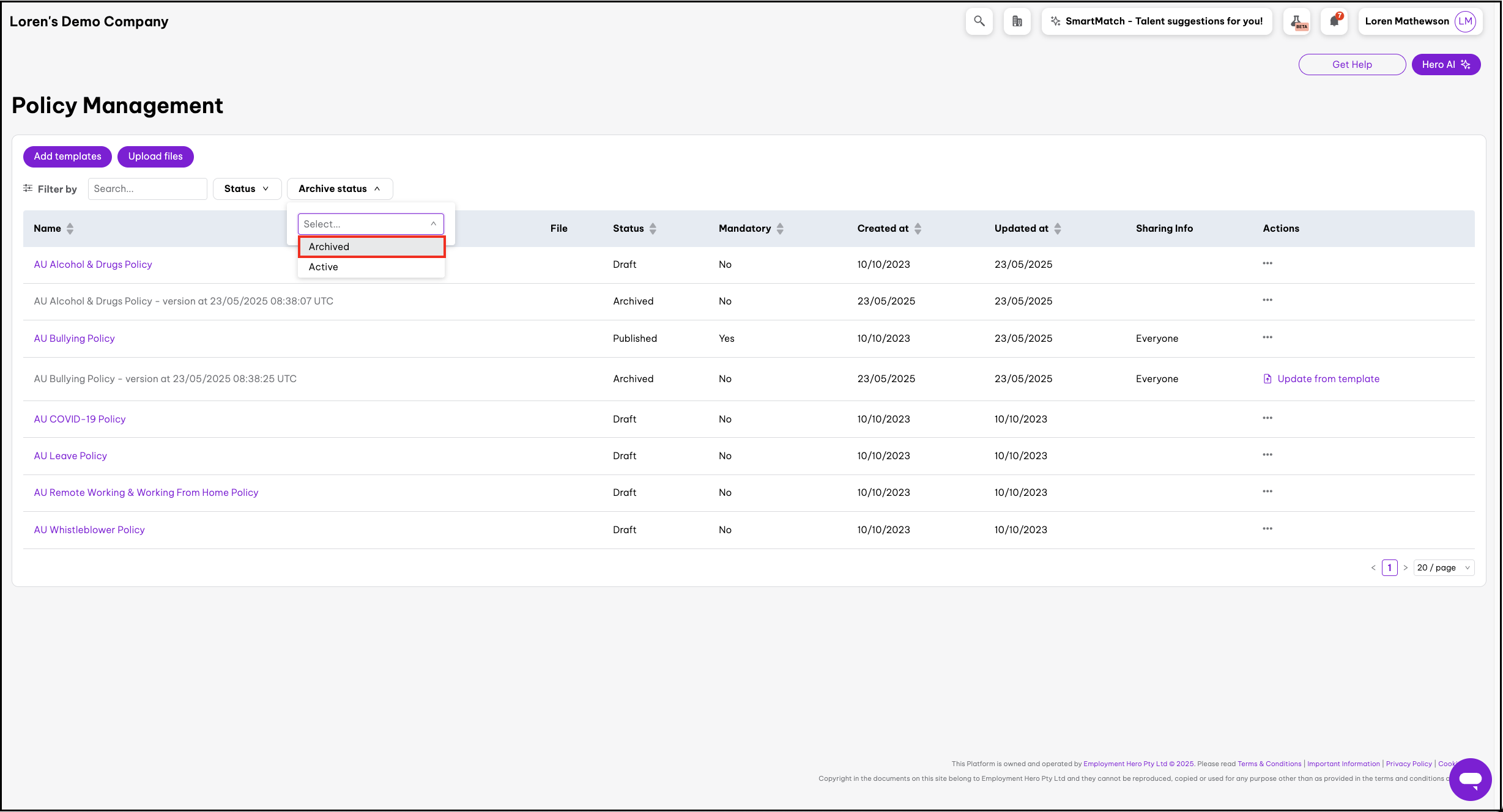Open the AU Leave Policy link

click(70, 456)
